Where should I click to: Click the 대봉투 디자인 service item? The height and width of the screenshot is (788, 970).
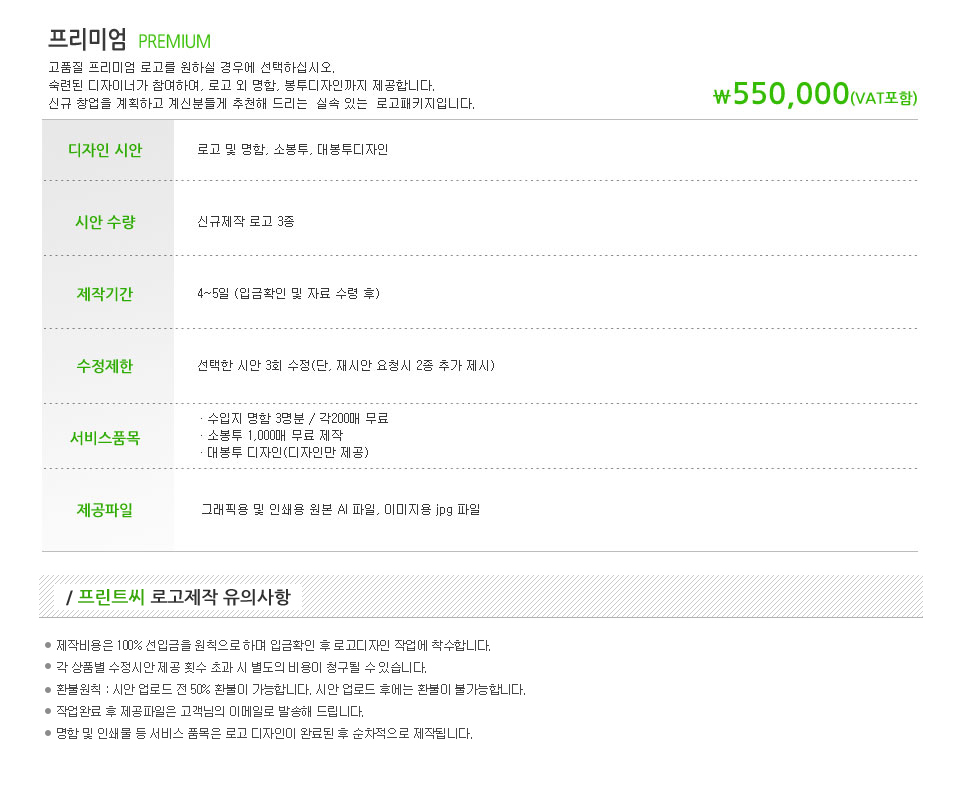pyautogui.click(x=285, y=452)
